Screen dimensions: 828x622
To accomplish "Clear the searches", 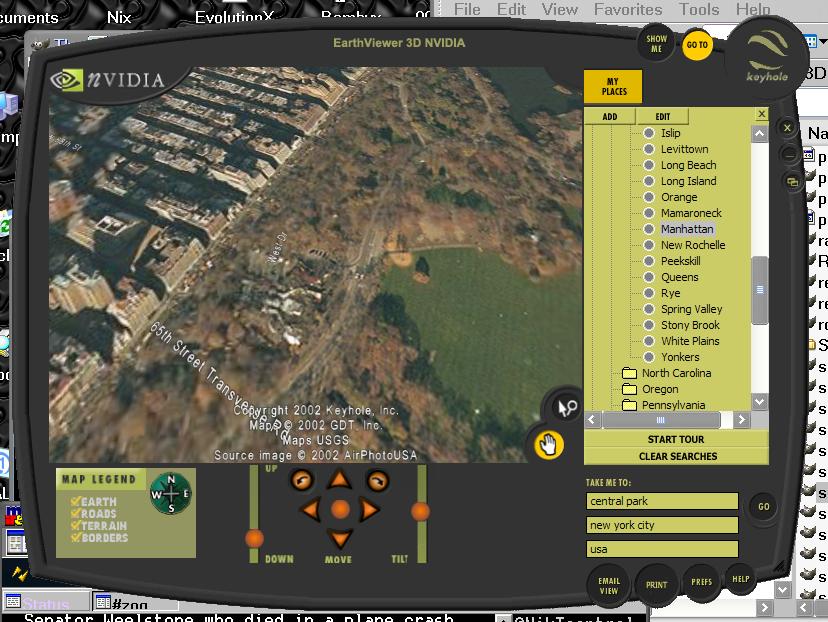I will (x=676, y=456).
